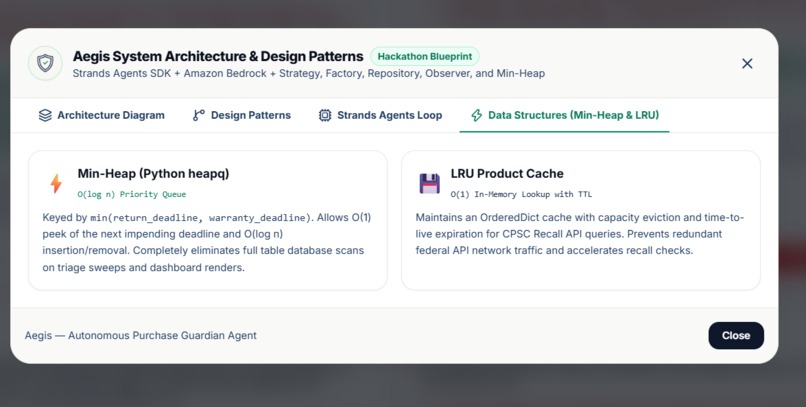Click the min(return_deadline, warranty_deadline) code text
Image resolution: width=806 pixels, height=407 pixels.
pos(201,218)
